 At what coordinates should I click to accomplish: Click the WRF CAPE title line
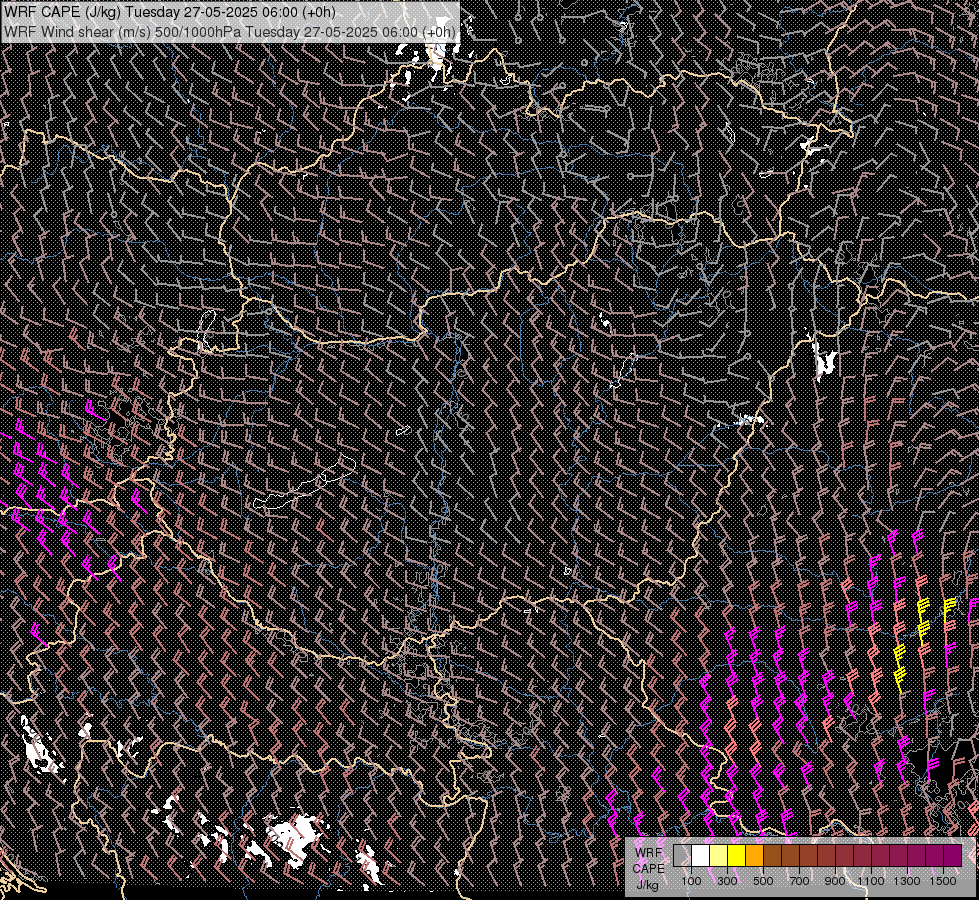(170, 12)
